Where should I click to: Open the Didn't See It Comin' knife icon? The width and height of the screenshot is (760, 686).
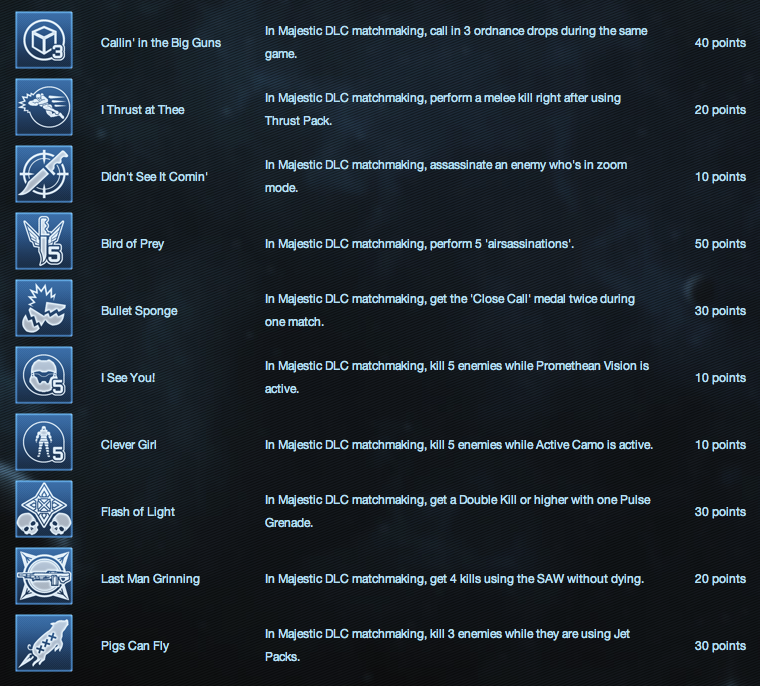coord(44,174)
